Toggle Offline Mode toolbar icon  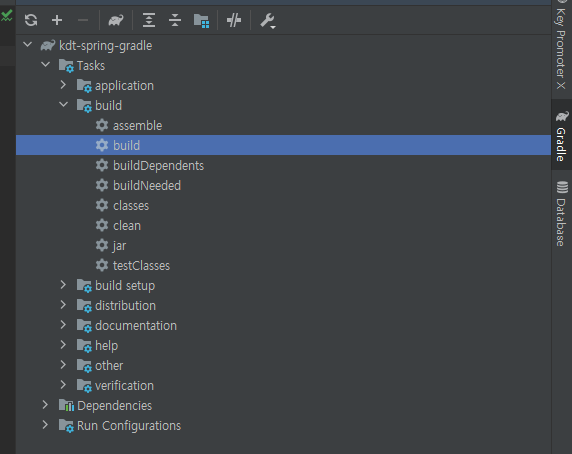234,20
